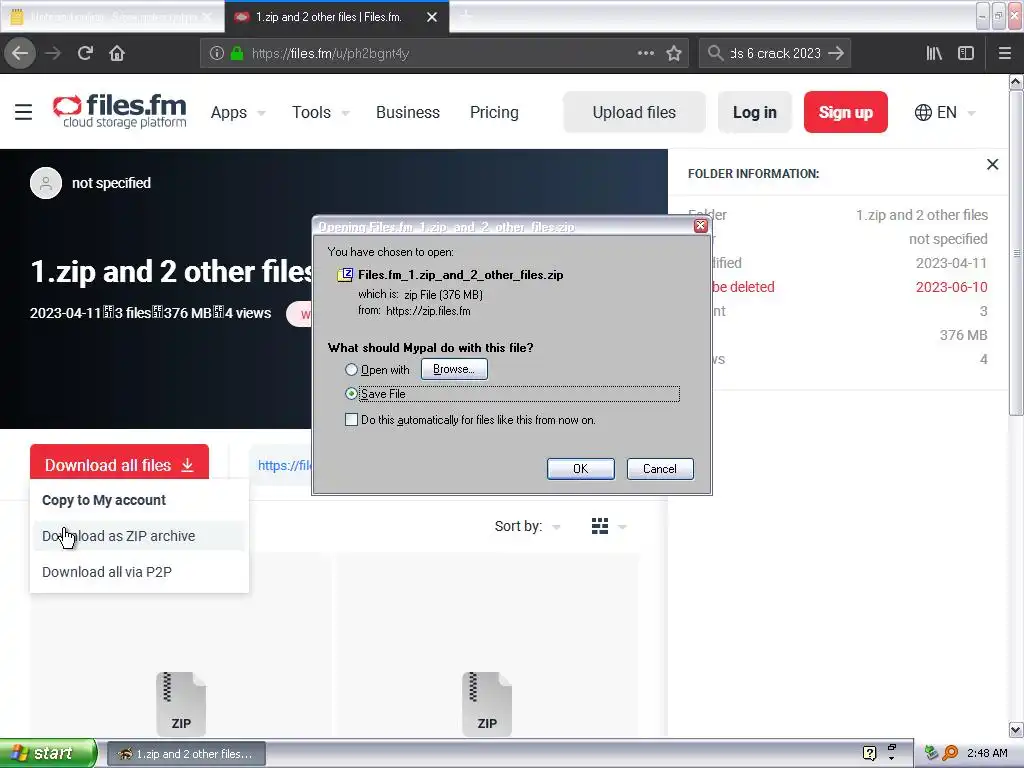
Task: Click the Files.fm zip file icon in dialog
Action: pyautogui.click(x=345, y=275)
